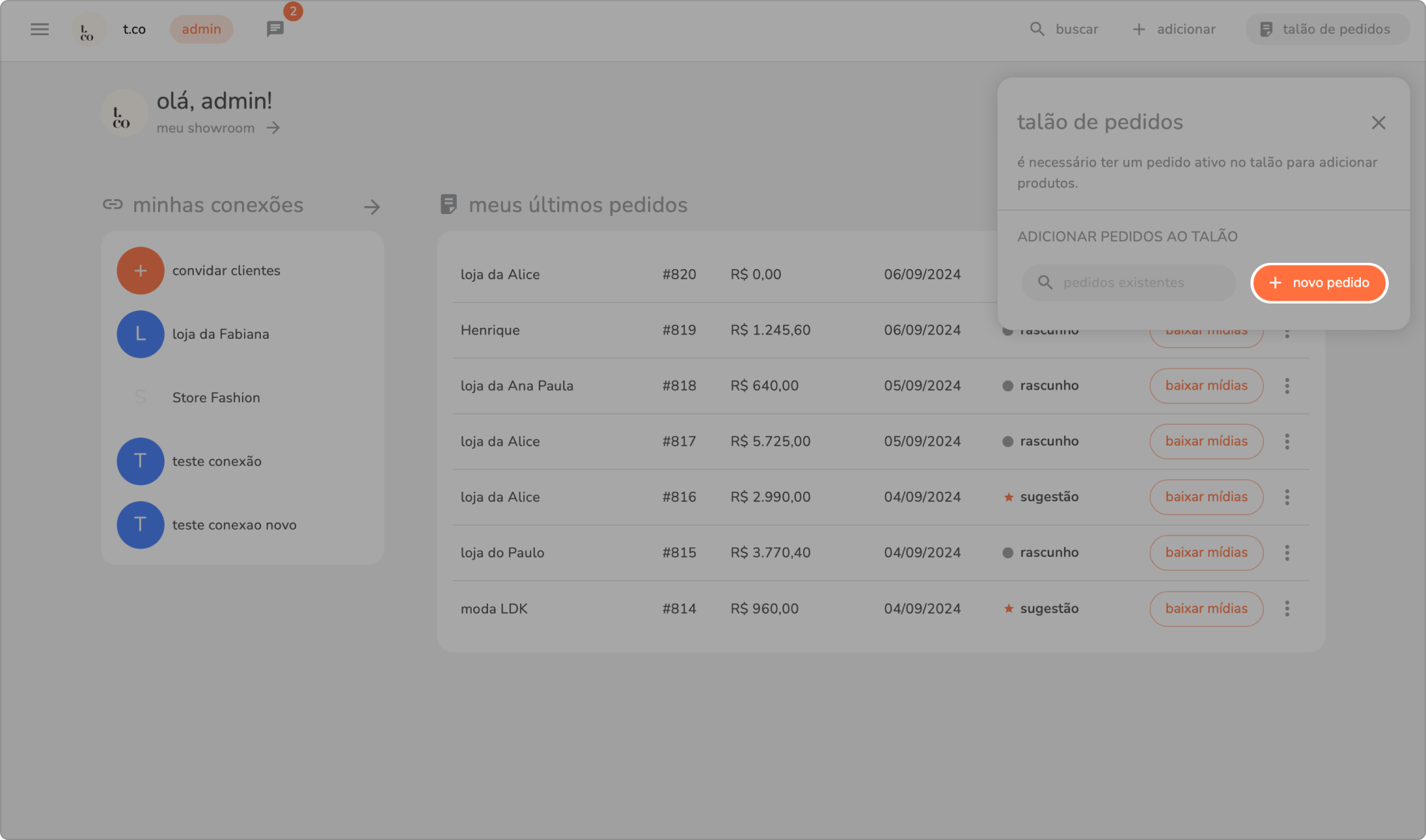The width and height of the screenshot is (1426, 840).
Task: Open the teste conexao novo avatar
Action: 140,525
